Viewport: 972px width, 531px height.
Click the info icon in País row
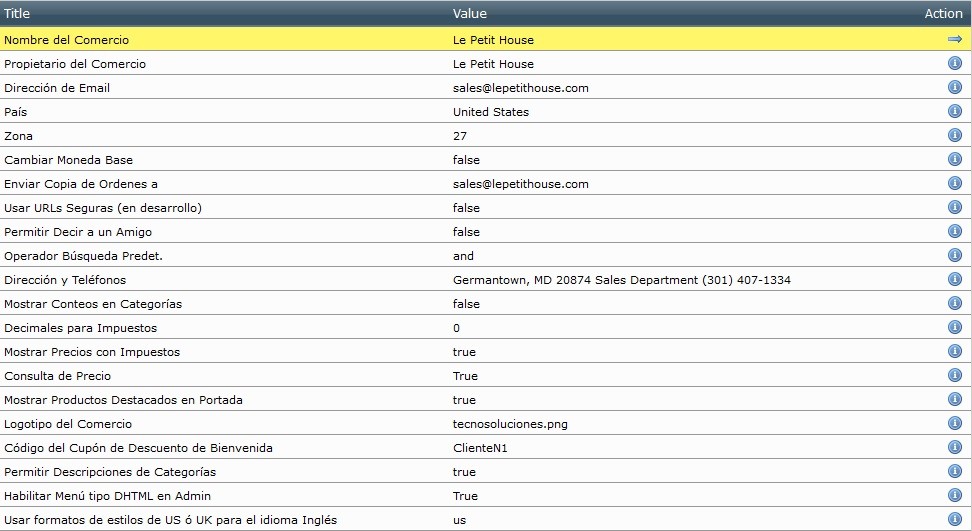(954, 112)
